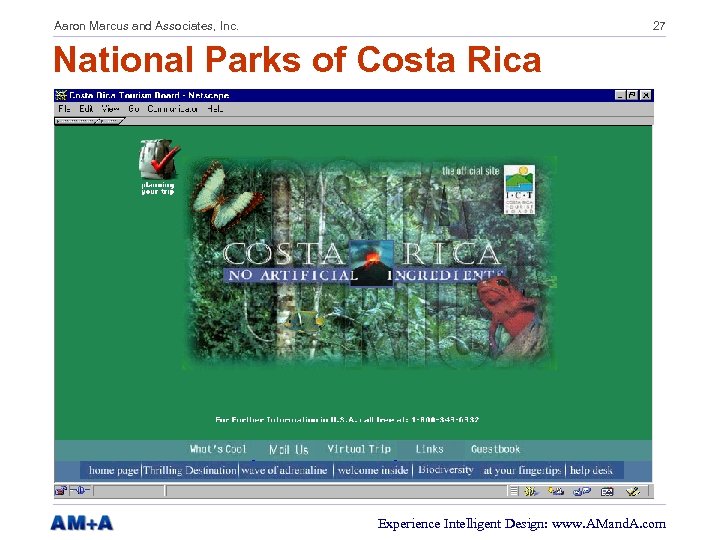Image resolution: width=720 pixels, height=540 pixels.
Task: Click the blue butterfly in the banner
Action: click(226, 195)
